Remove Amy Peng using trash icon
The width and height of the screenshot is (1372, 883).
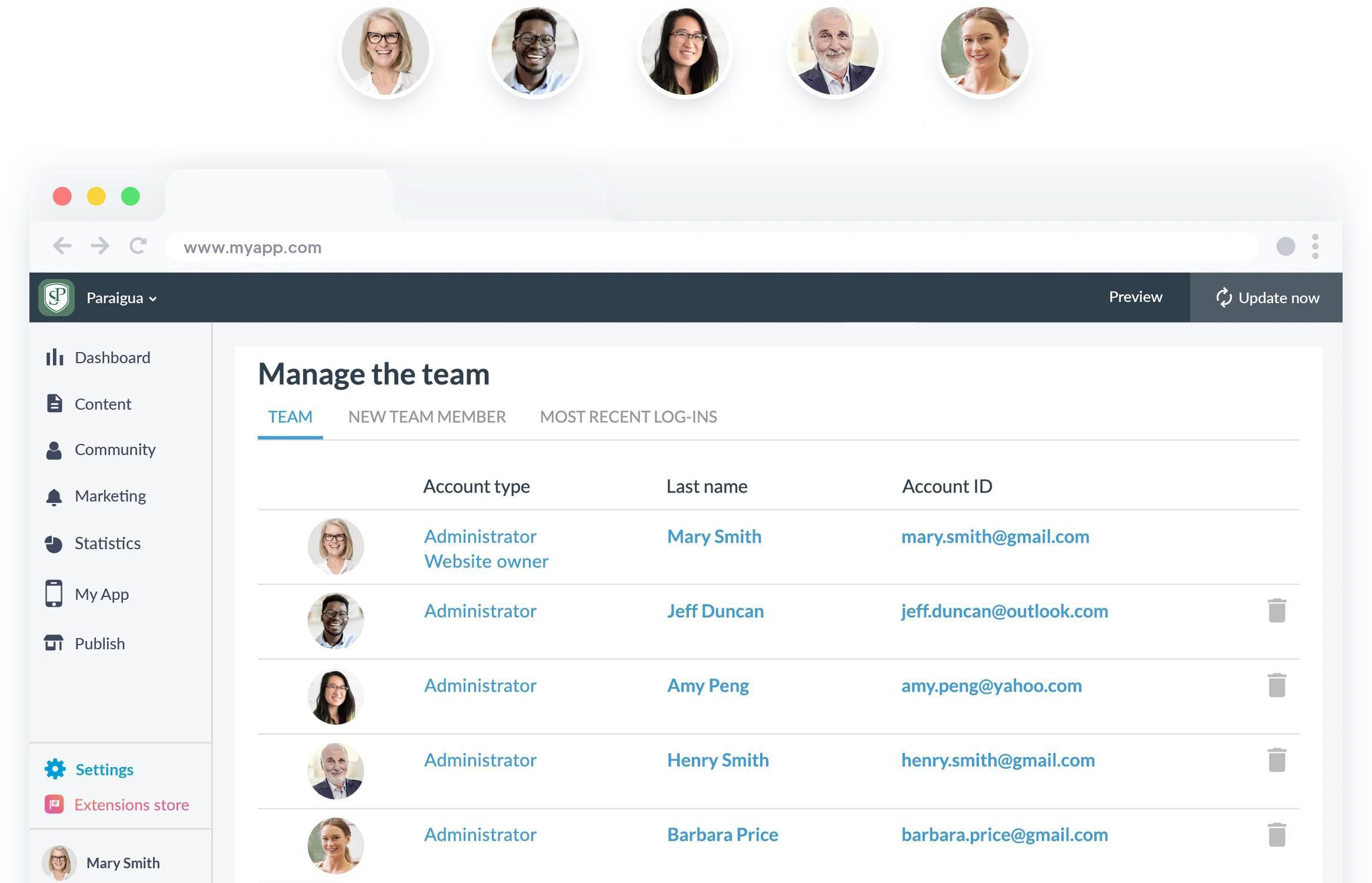pyautogui.click(x=1276, y=685)
